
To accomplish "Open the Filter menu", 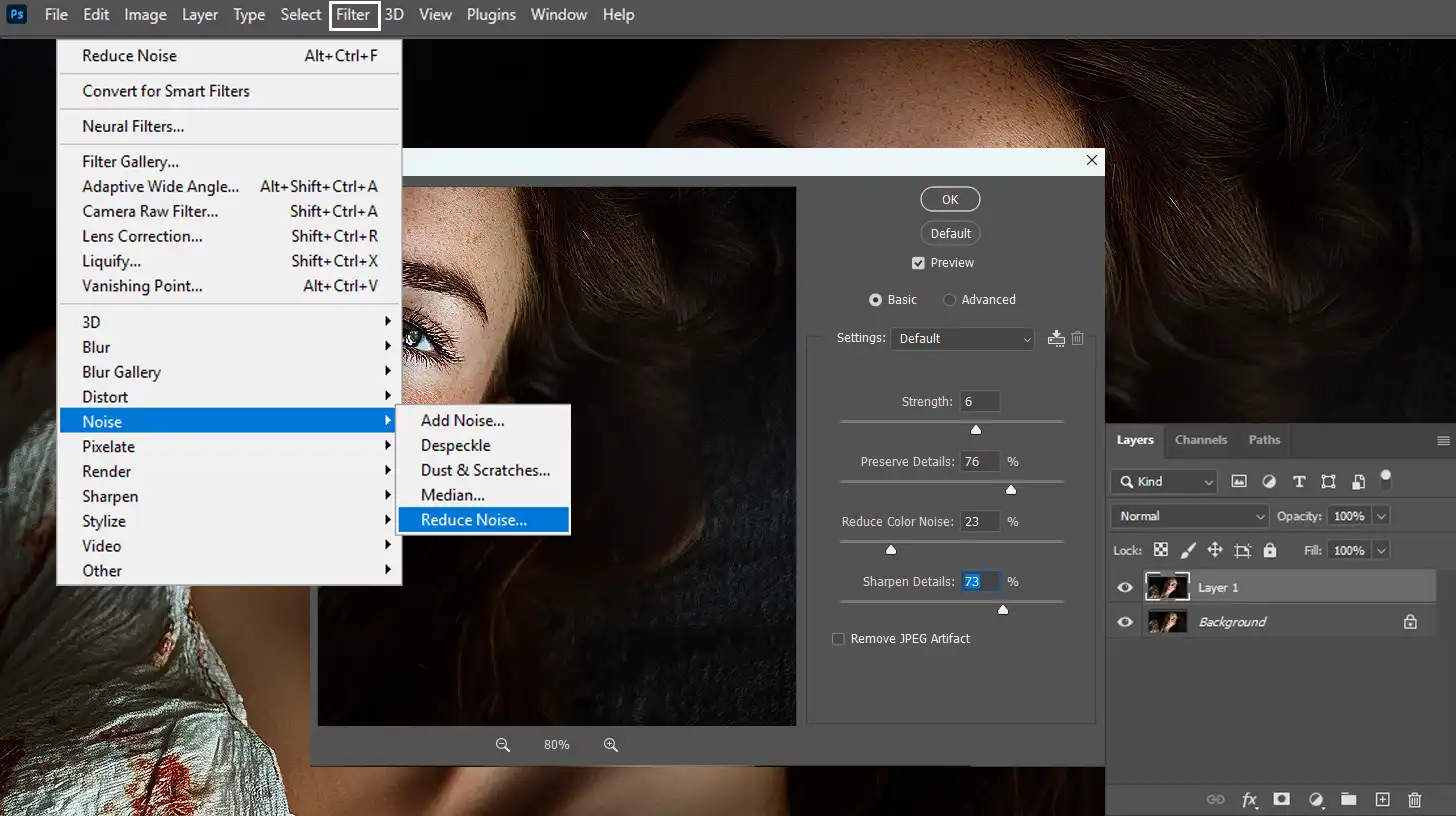I will pos(354,15).
